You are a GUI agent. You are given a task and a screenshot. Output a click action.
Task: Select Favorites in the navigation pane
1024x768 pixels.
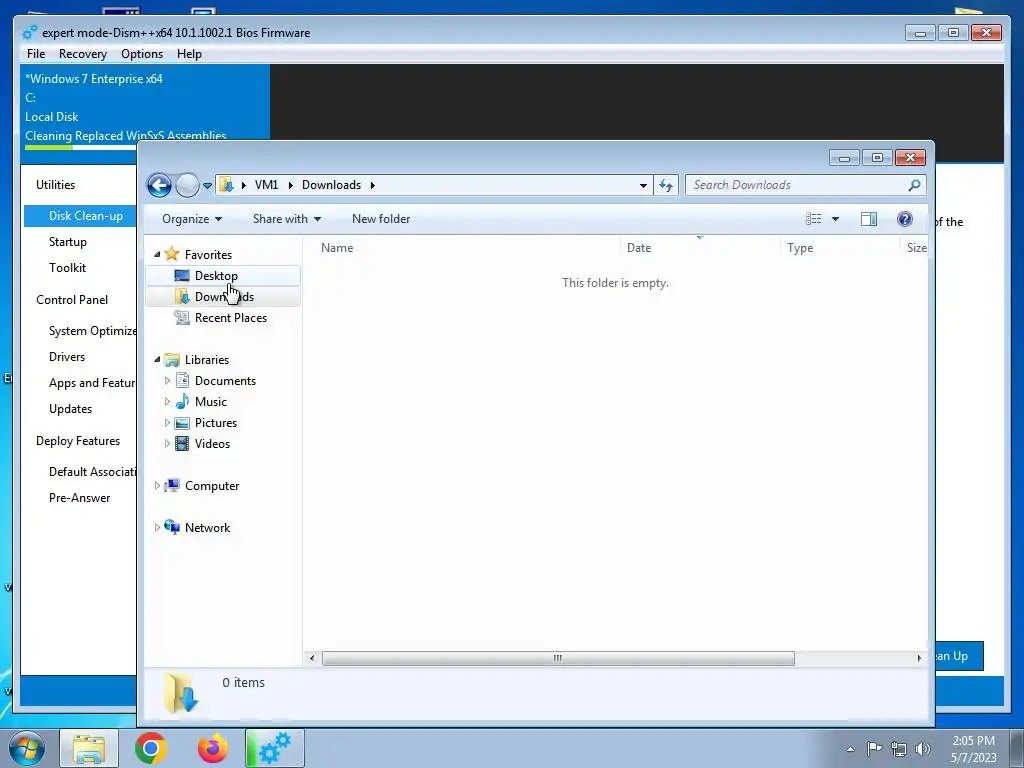click(208, 254)
